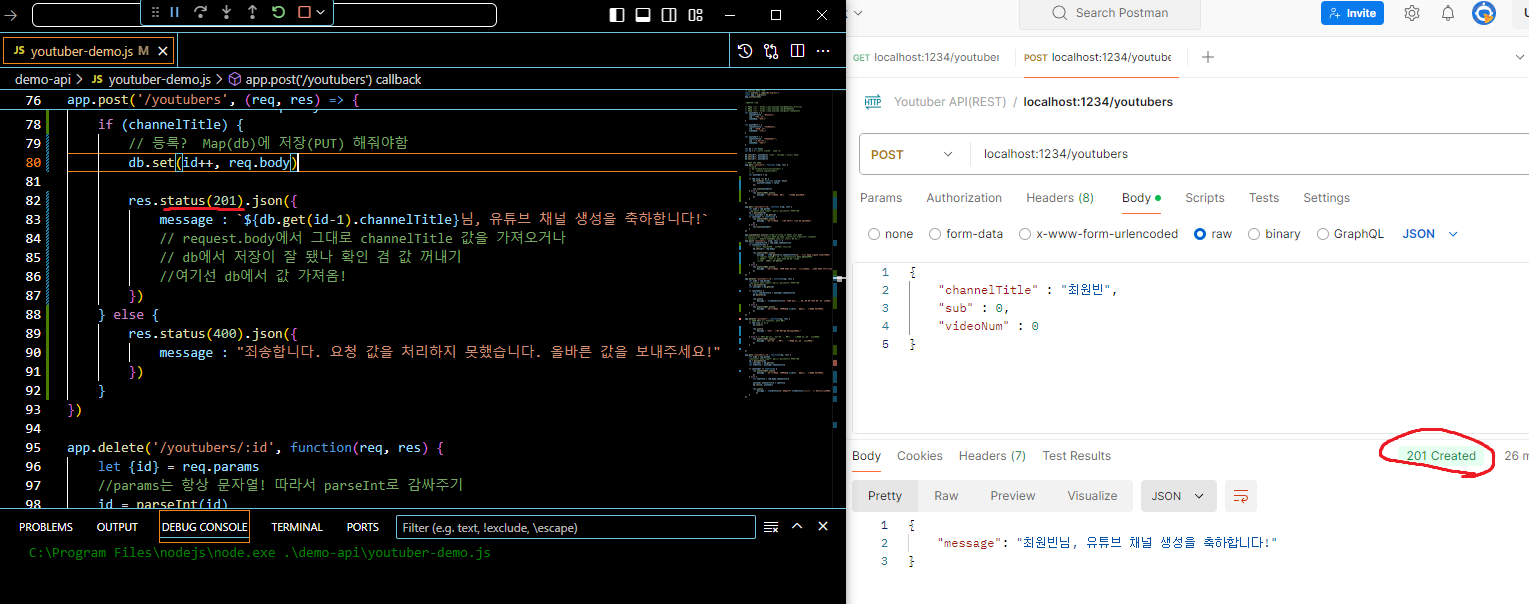Open dropdown arrow next to Stop debug button
Image resolution: width=1529 pixels, height=604 pixels.
pos(320,12)
